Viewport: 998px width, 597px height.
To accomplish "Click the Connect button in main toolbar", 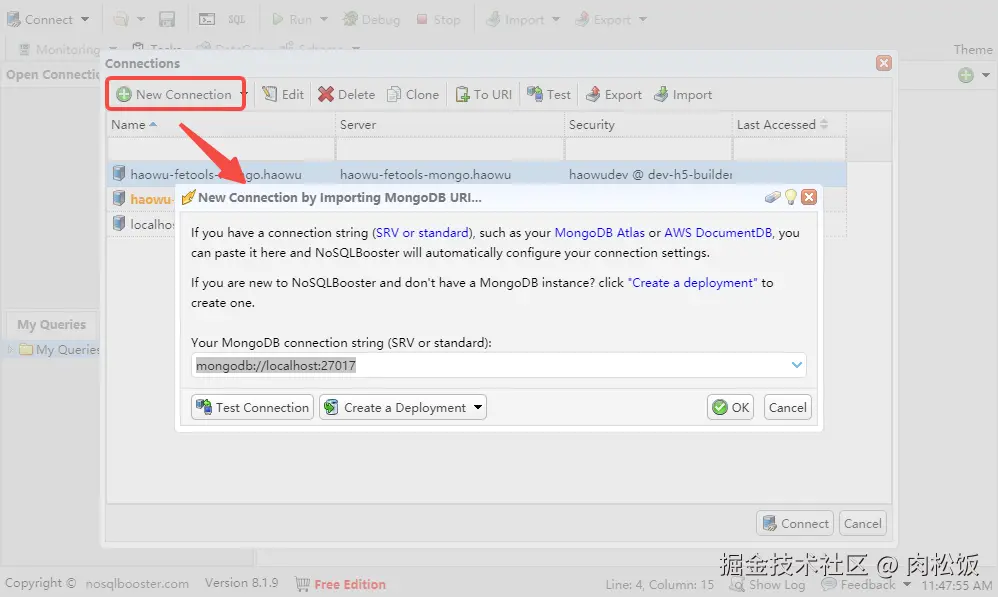I will (39, 19).
